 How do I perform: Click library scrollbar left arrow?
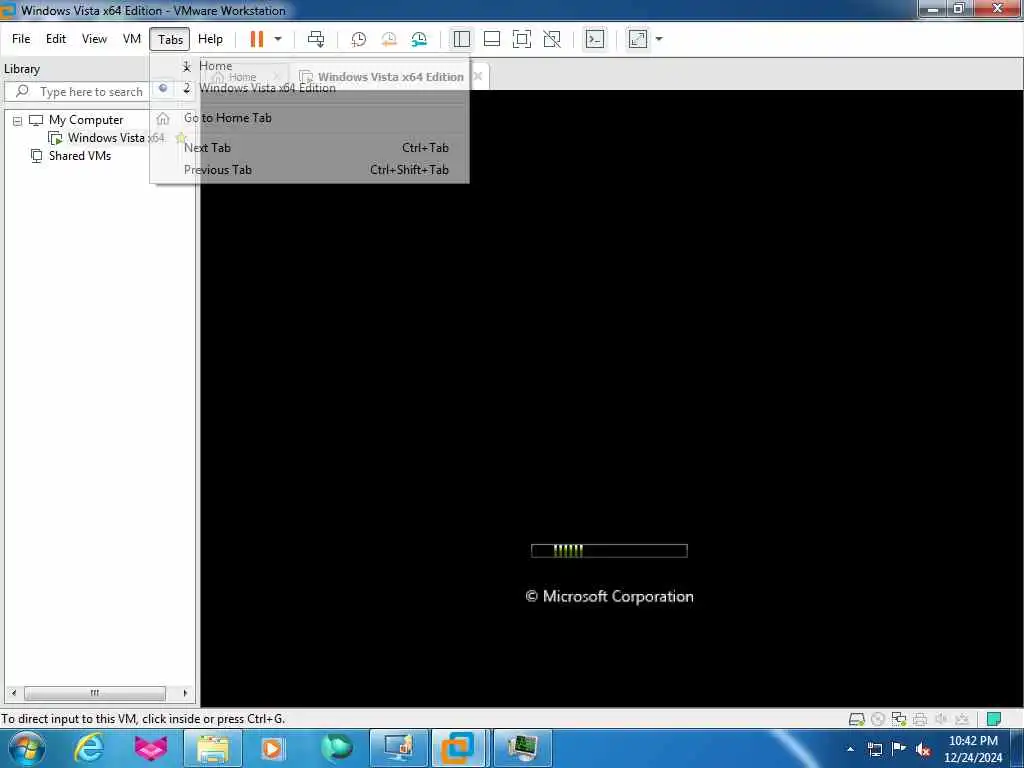click(14, 693)
